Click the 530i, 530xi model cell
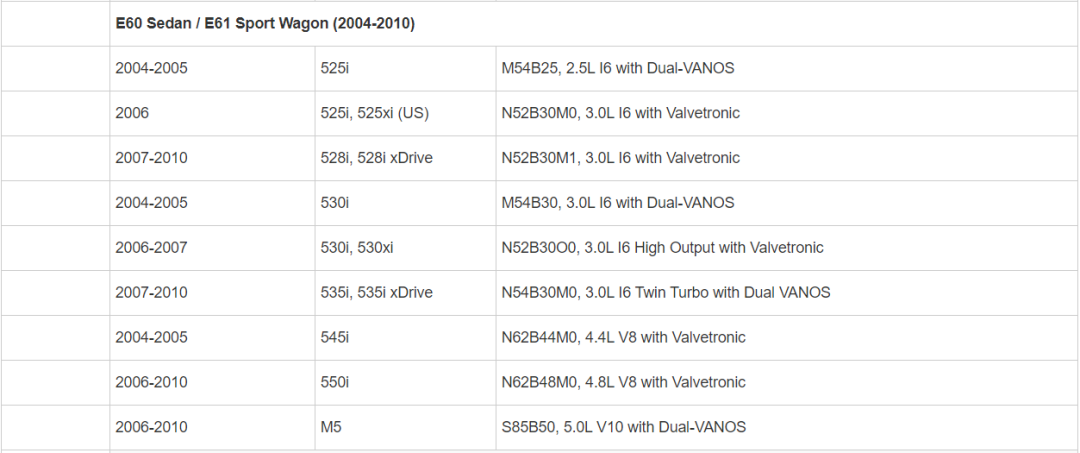 click(357, 248)
